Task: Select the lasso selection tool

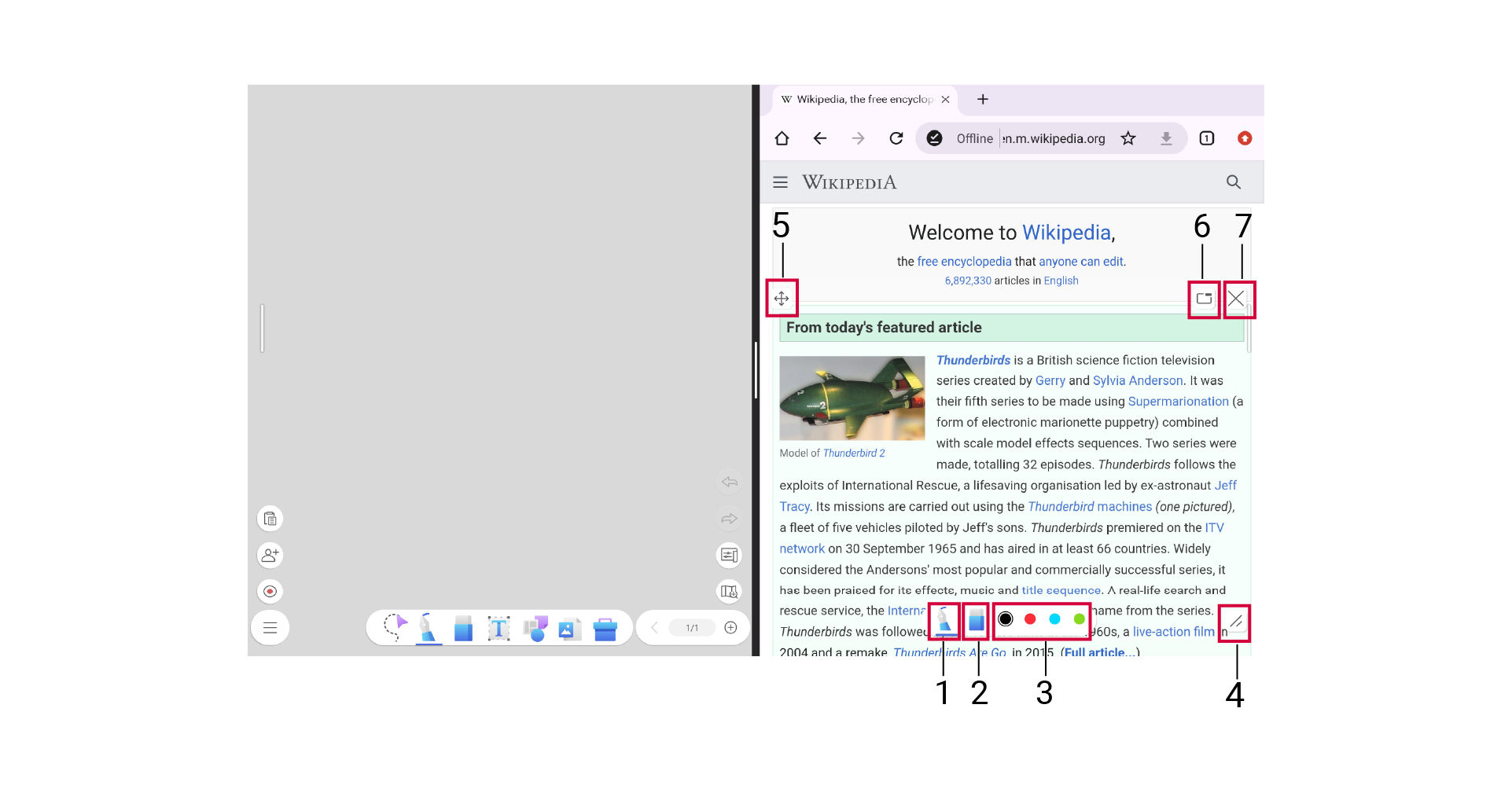Action: coord(394,627)
